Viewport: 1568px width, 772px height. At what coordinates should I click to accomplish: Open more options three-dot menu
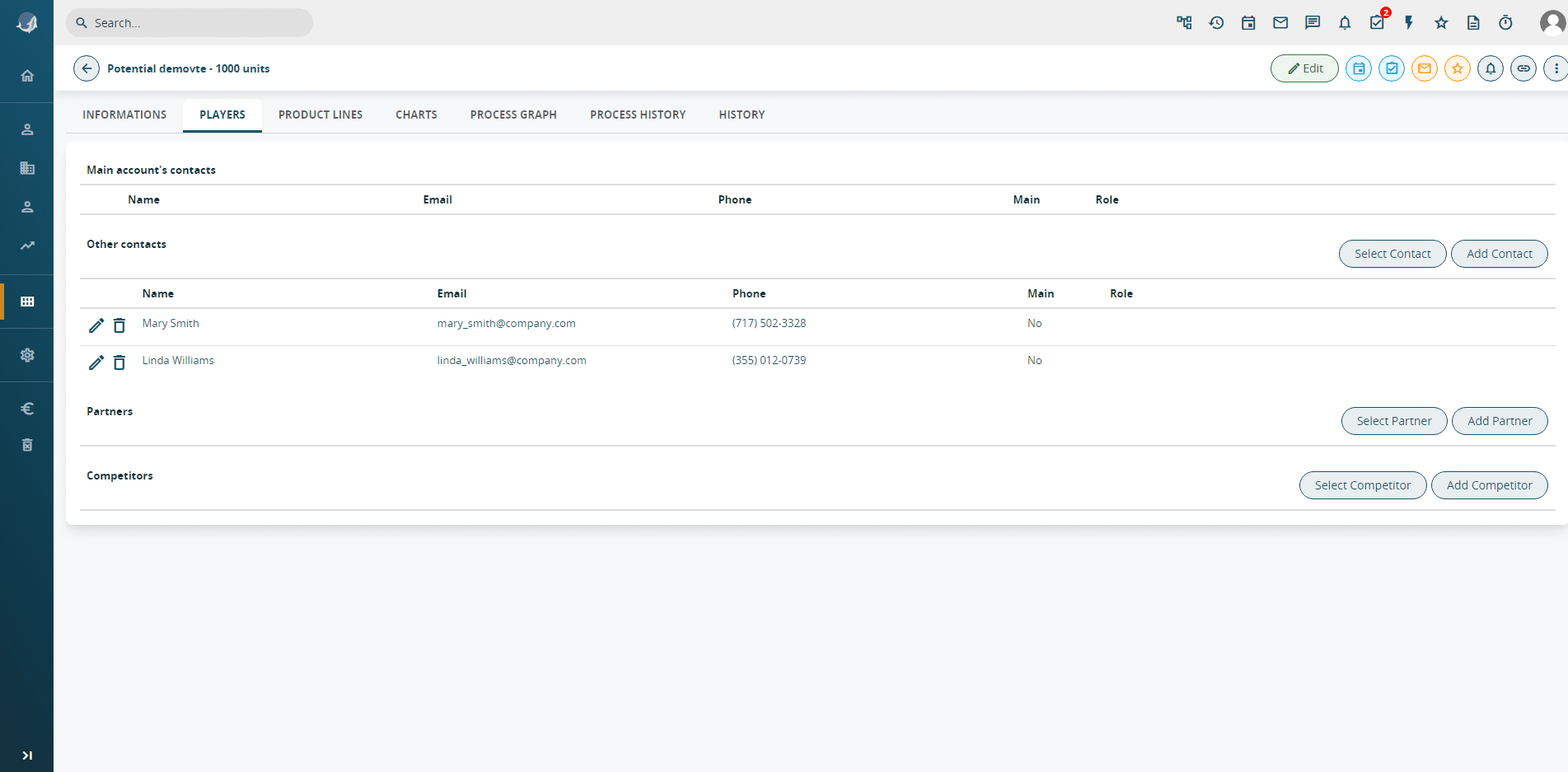pos(1556,68)
